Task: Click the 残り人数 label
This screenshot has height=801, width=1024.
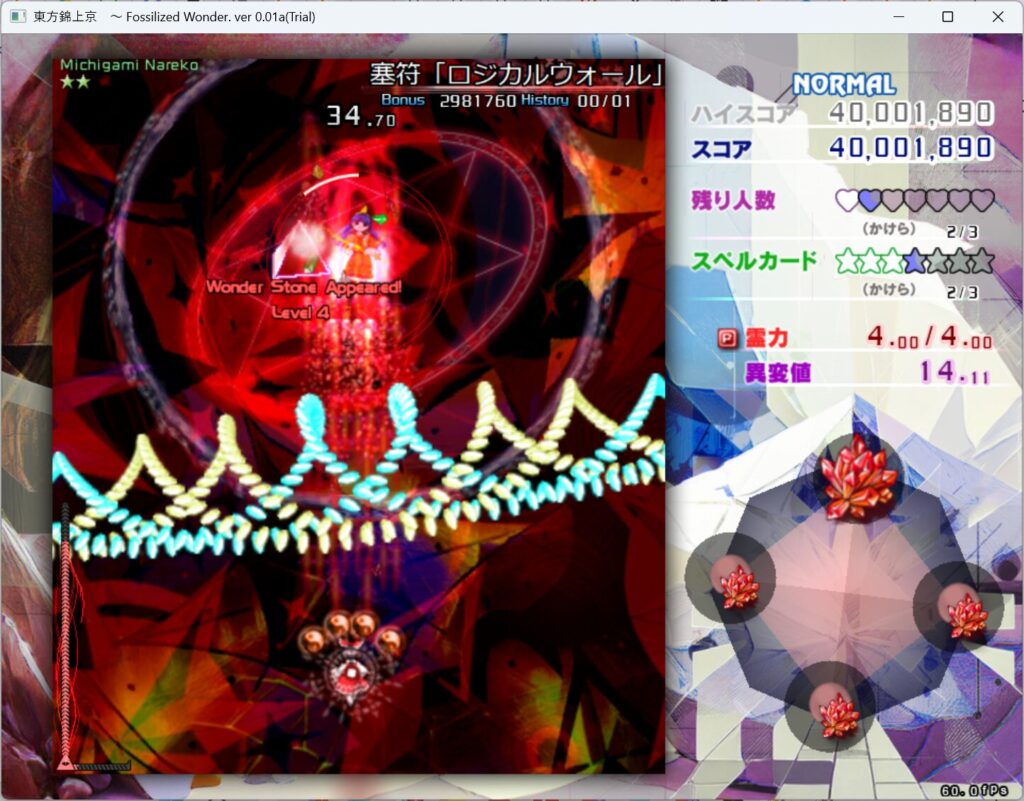Action: tap(733, 200)
